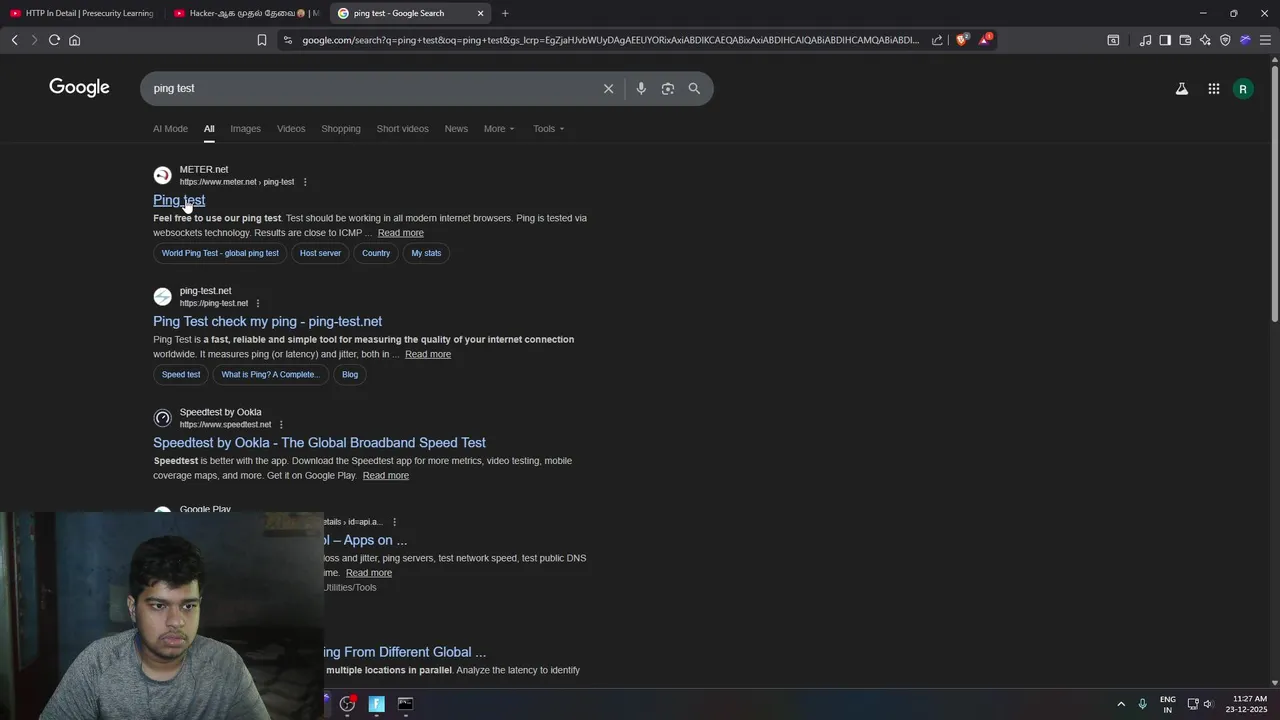Open the My stats sitelink chip
Screen dimensions: 1280x720
426,253
